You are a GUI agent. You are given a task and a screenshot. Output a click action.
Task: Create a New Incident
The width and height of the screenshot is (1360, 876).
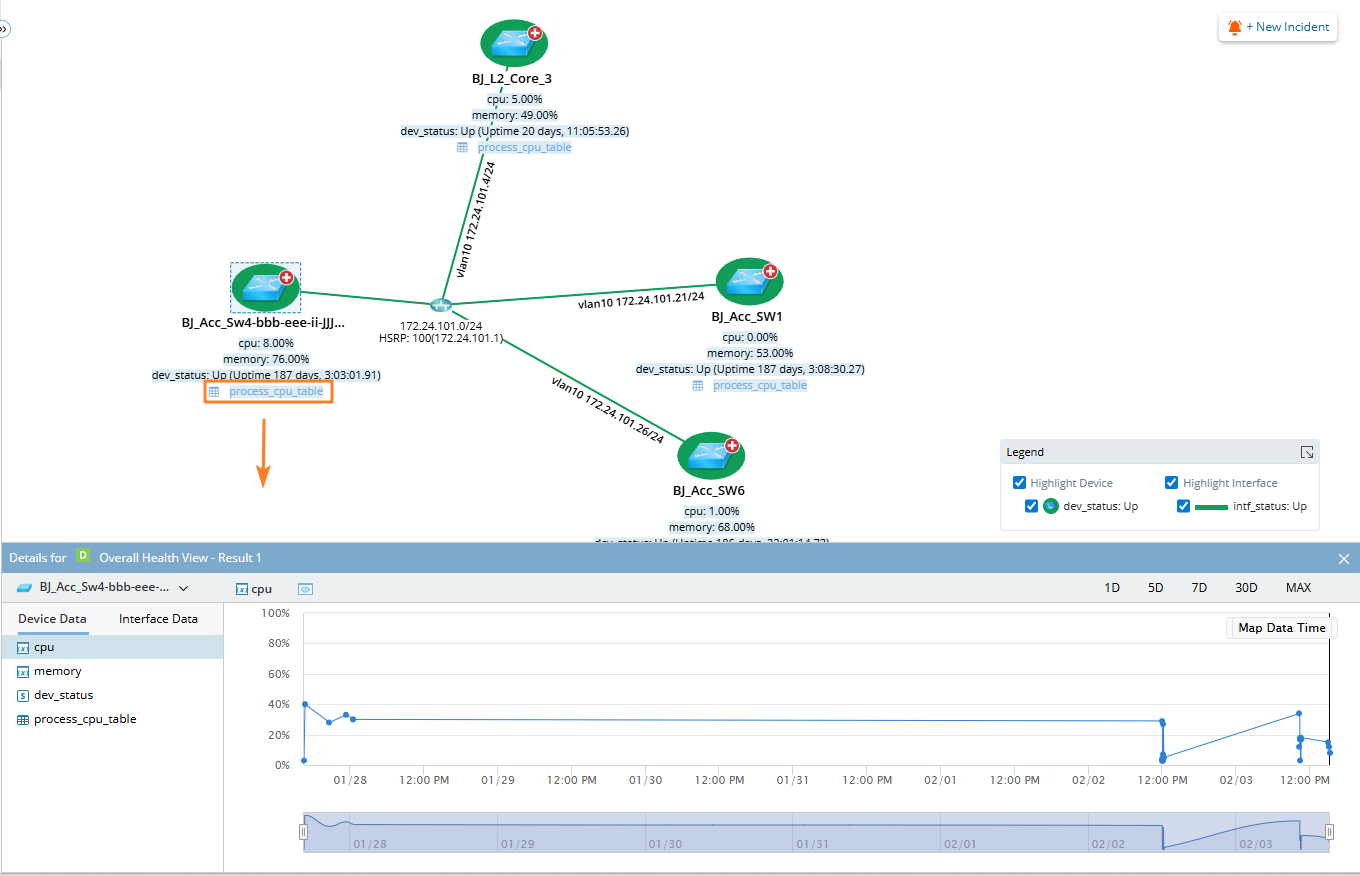coord(1278,27)
